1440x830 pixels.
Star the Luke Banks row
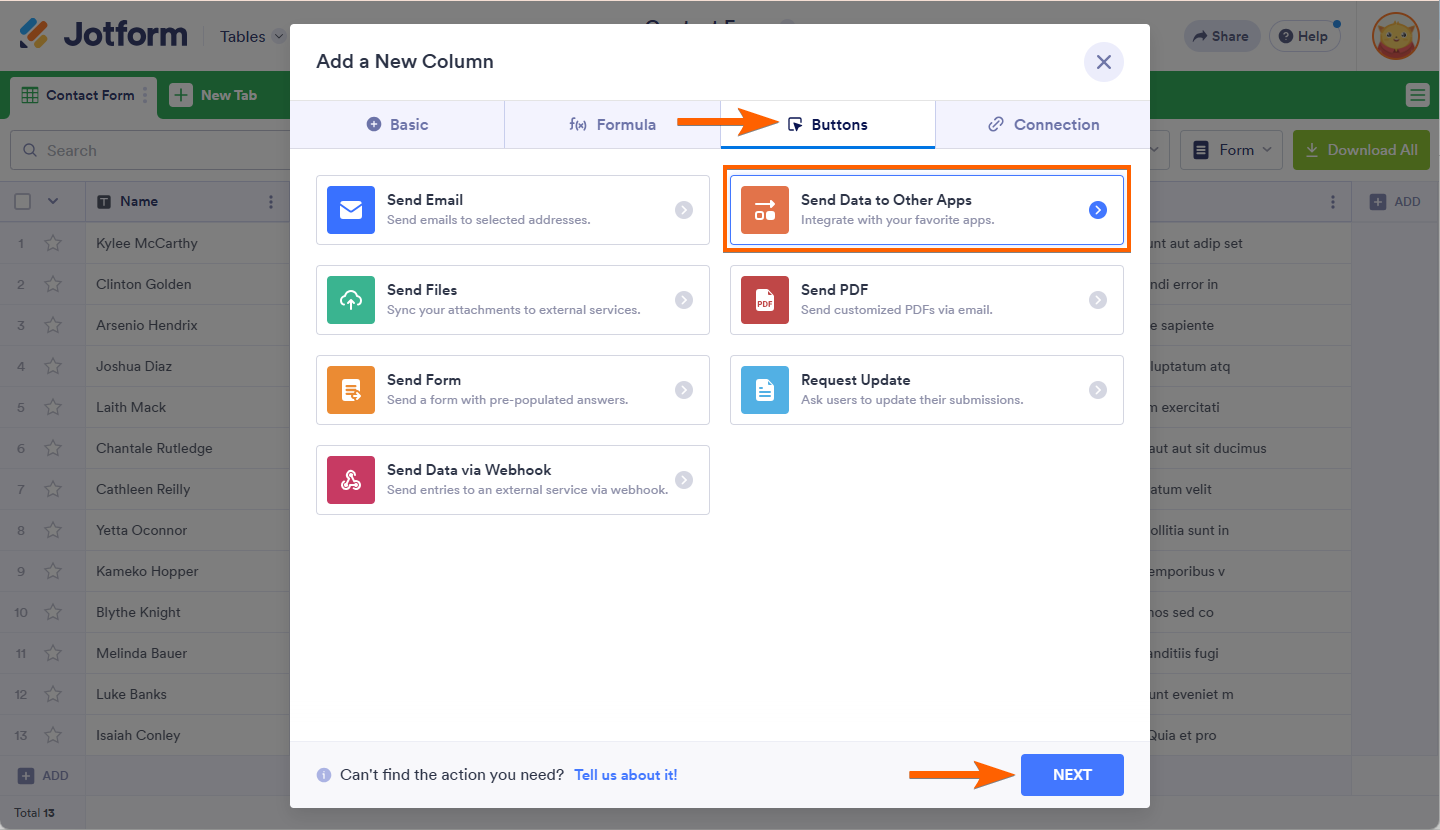point(53,694)
